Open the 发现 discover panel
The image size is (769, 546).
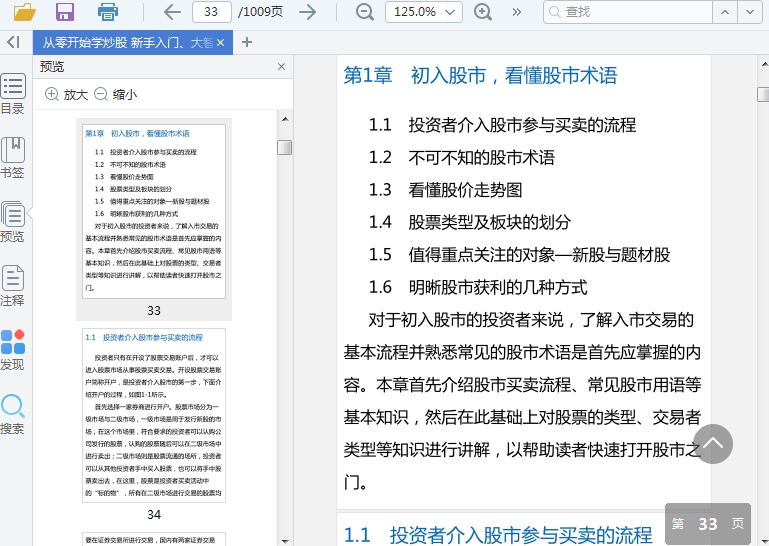point(13,350)
